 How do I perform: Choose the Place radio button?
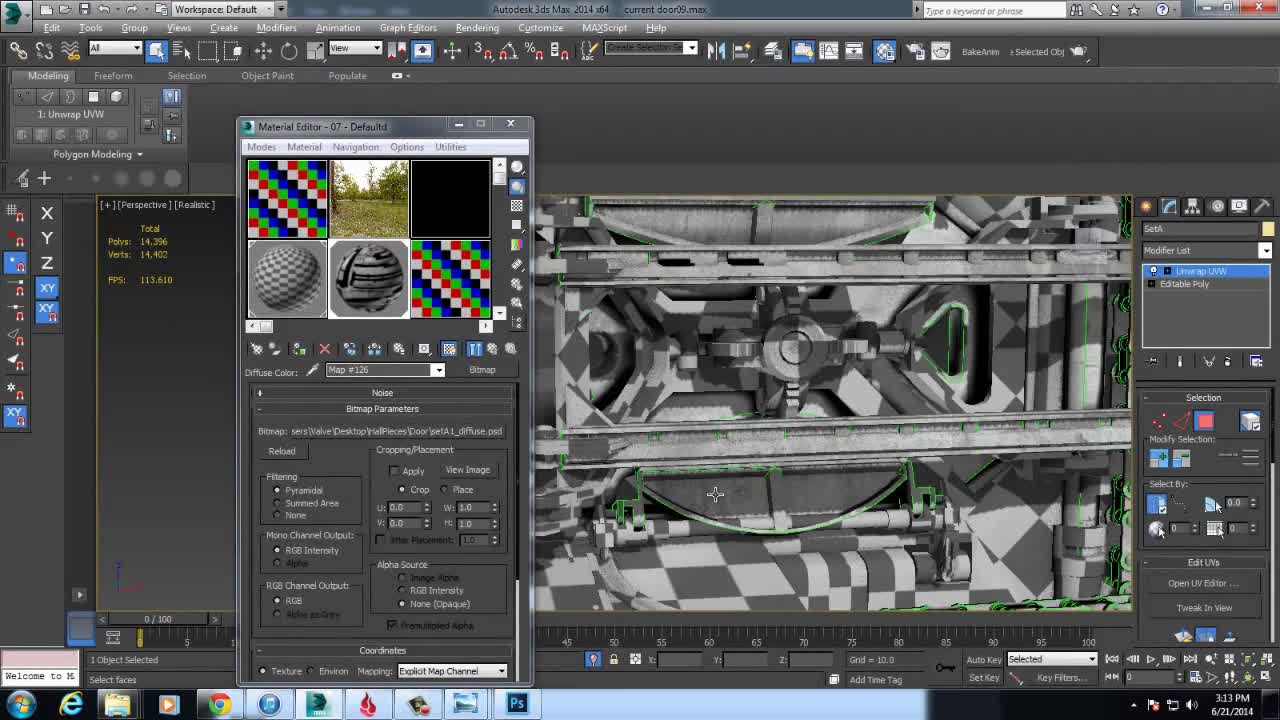coord(445,490)
